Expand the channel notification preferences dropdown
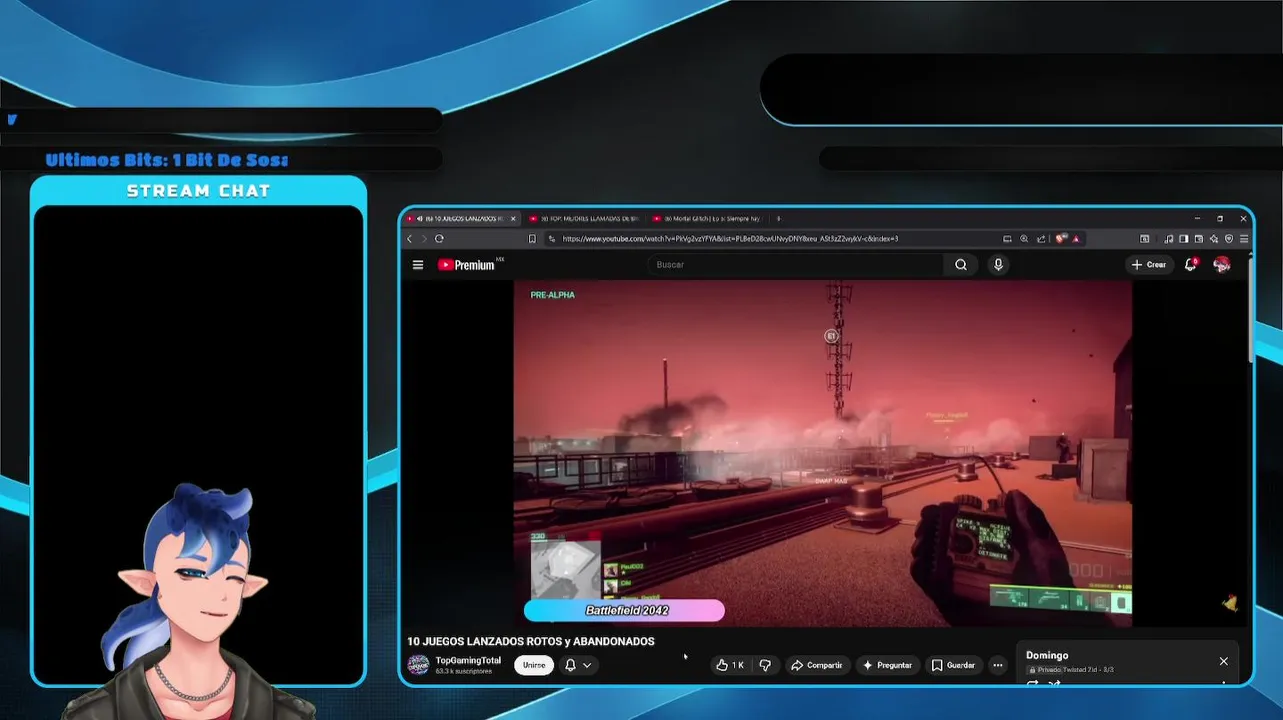This screenshot has width=1283, height=720. pyautogui.click(x=587, y=665)
